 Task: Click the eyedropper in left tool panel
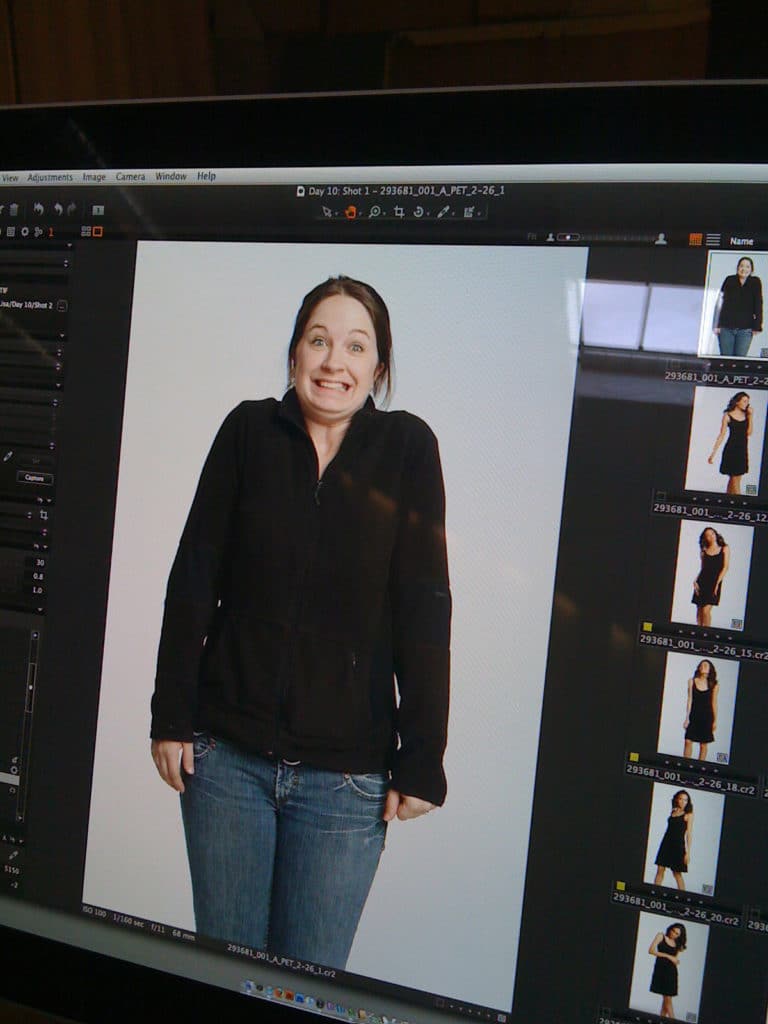8,456
